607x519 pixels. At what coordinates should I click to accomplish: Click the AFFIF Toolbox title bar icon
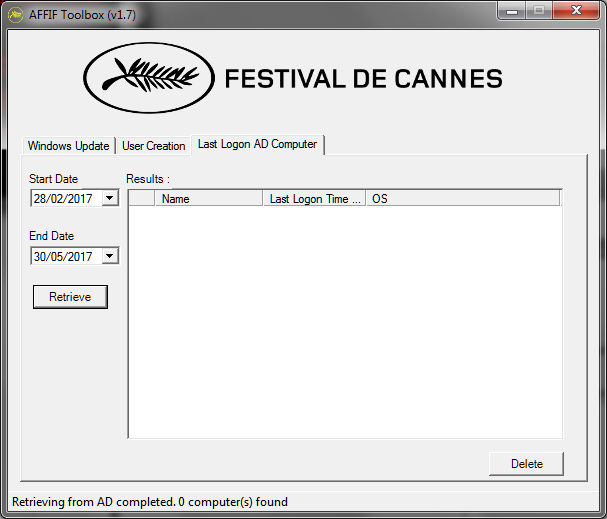(x=15, y=15)
